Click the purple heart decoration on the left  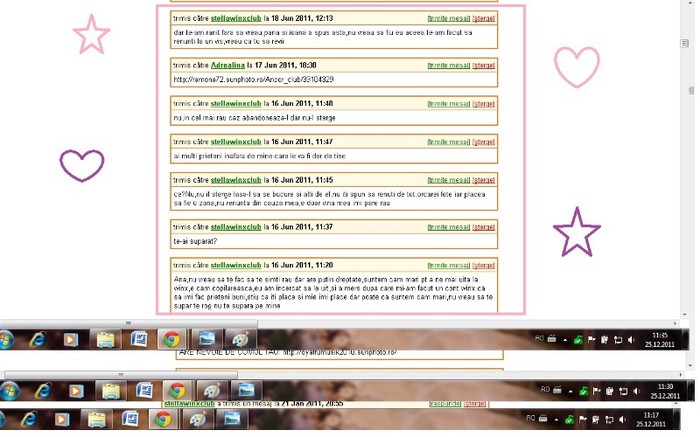click(x=82, y=164)
